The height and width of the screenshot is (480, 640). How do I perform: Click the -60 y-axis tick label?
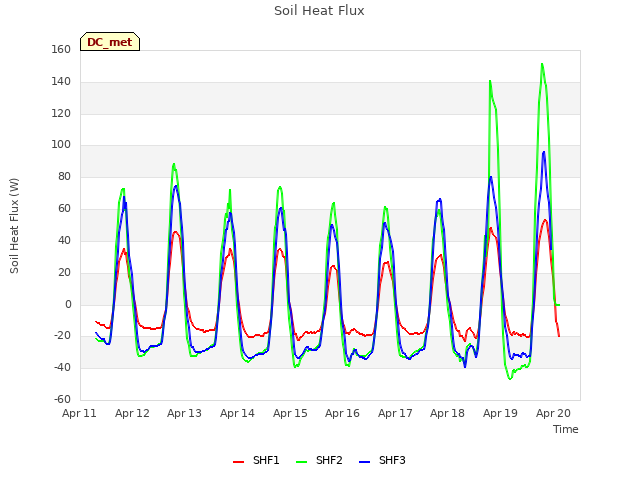click(62, 399)
